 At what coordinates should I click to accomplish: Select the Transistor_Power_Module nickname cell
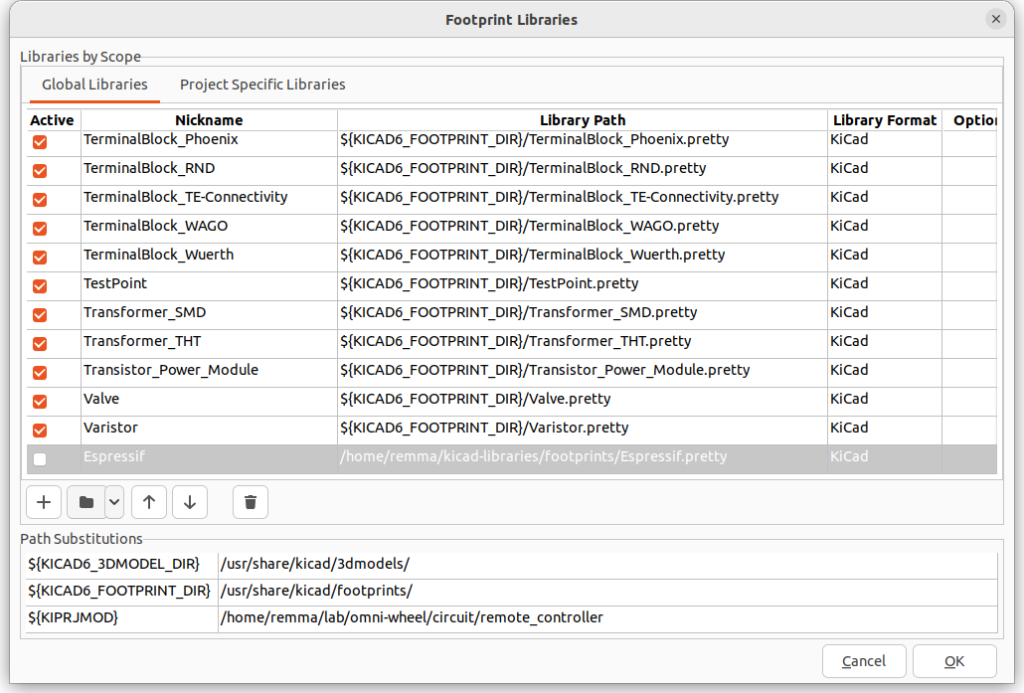(x=209, y=372)
